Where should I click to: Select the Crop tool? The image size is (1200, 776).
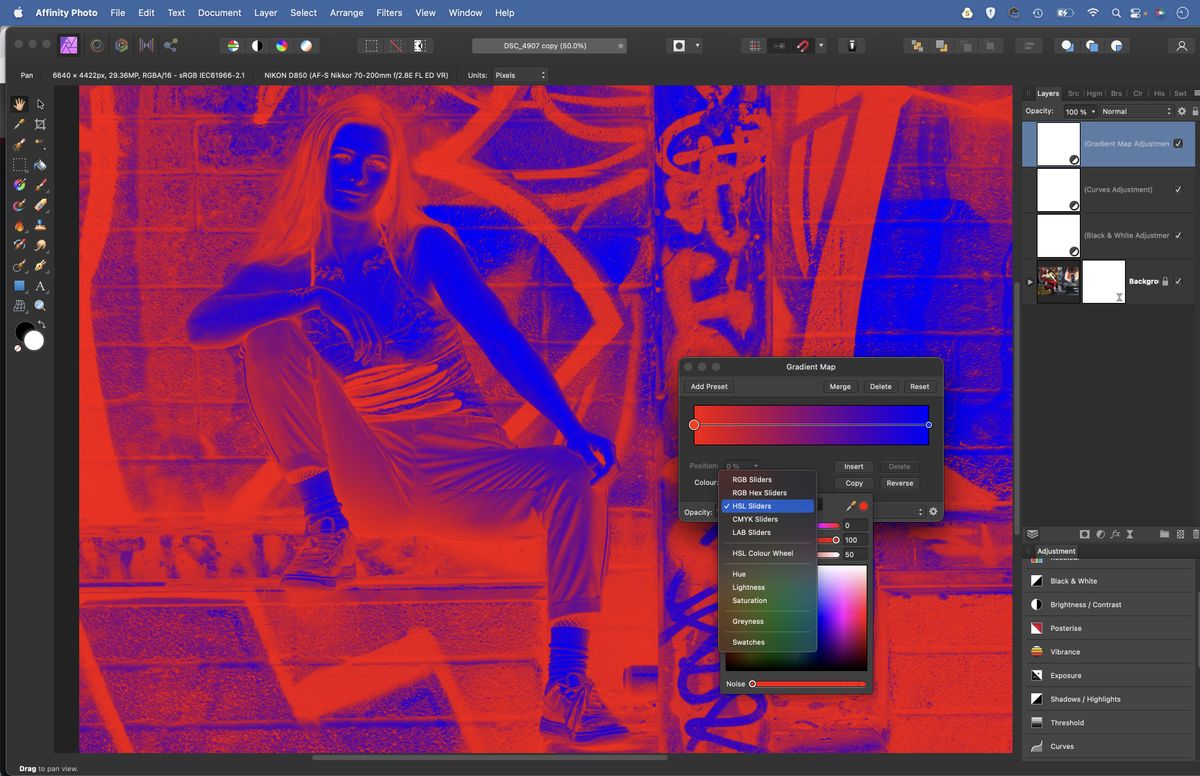pyautogui.click(x=41, y=124)
